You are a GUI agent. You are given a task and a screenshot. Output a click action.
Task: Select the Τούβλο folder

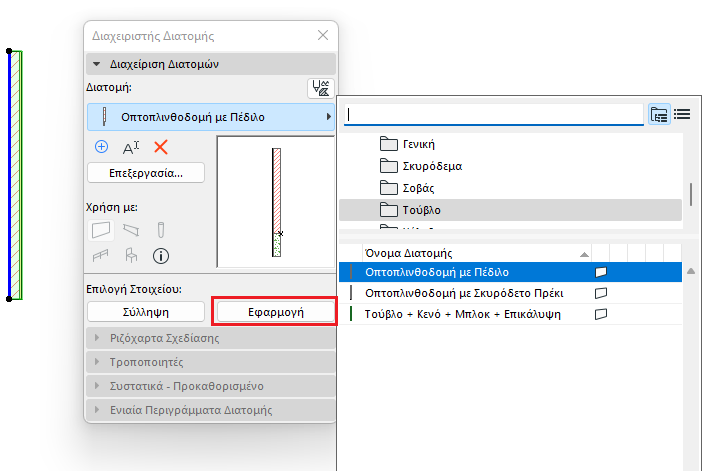click(x=510, y=210)
